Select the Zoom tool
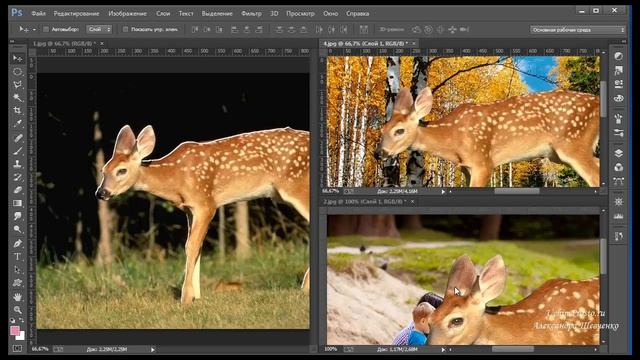640x360 pixels. click(17, 310)
